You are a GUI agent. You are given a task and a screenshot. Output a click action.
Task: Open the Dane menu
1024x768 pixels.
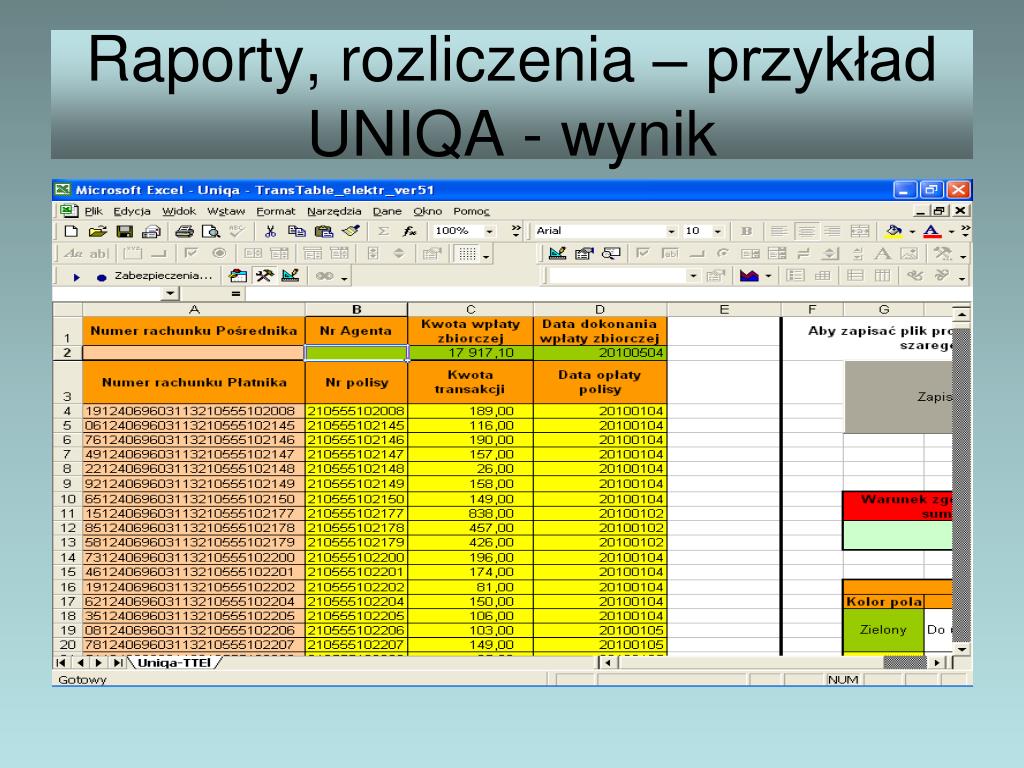point(387,211)
